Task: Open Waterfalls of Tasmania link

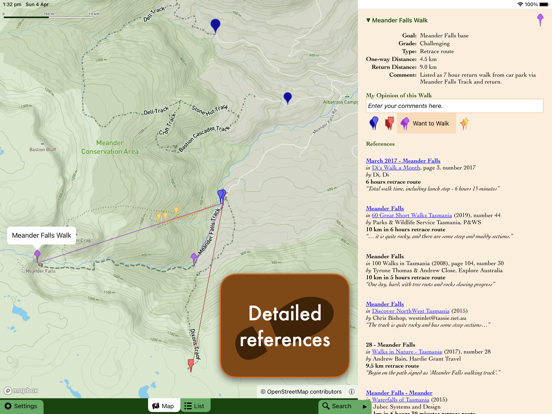Action: [x=400, y=400]
